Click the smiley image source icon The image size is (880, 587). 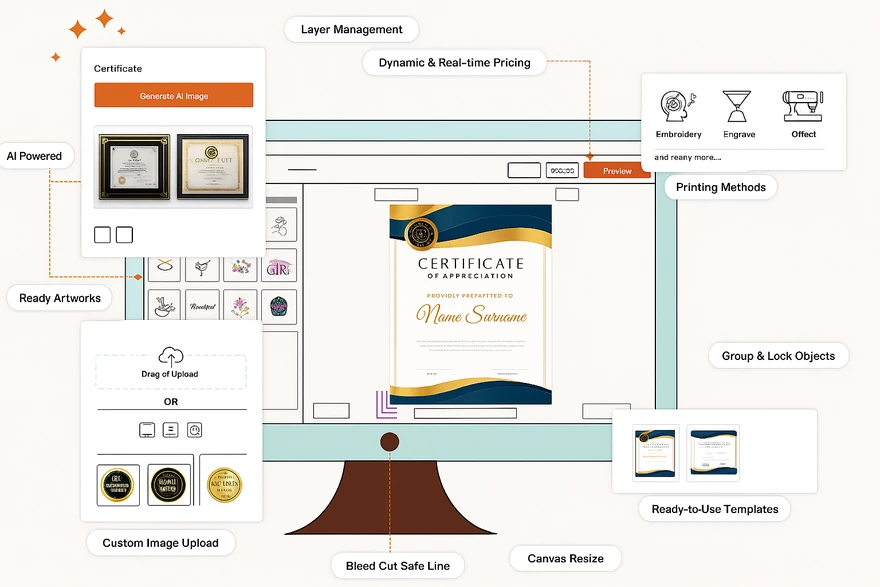tap(194, 430)
